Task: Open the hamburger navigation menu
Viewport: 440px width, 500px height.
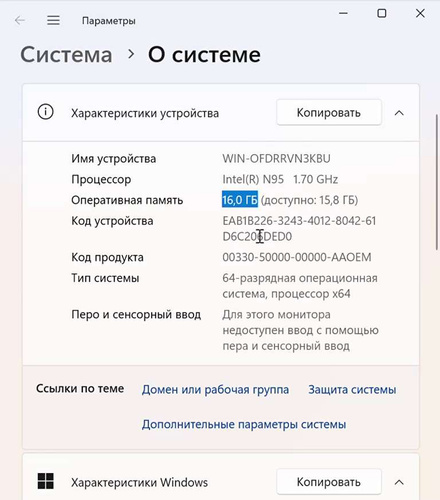Action: [x=53, y=21]
